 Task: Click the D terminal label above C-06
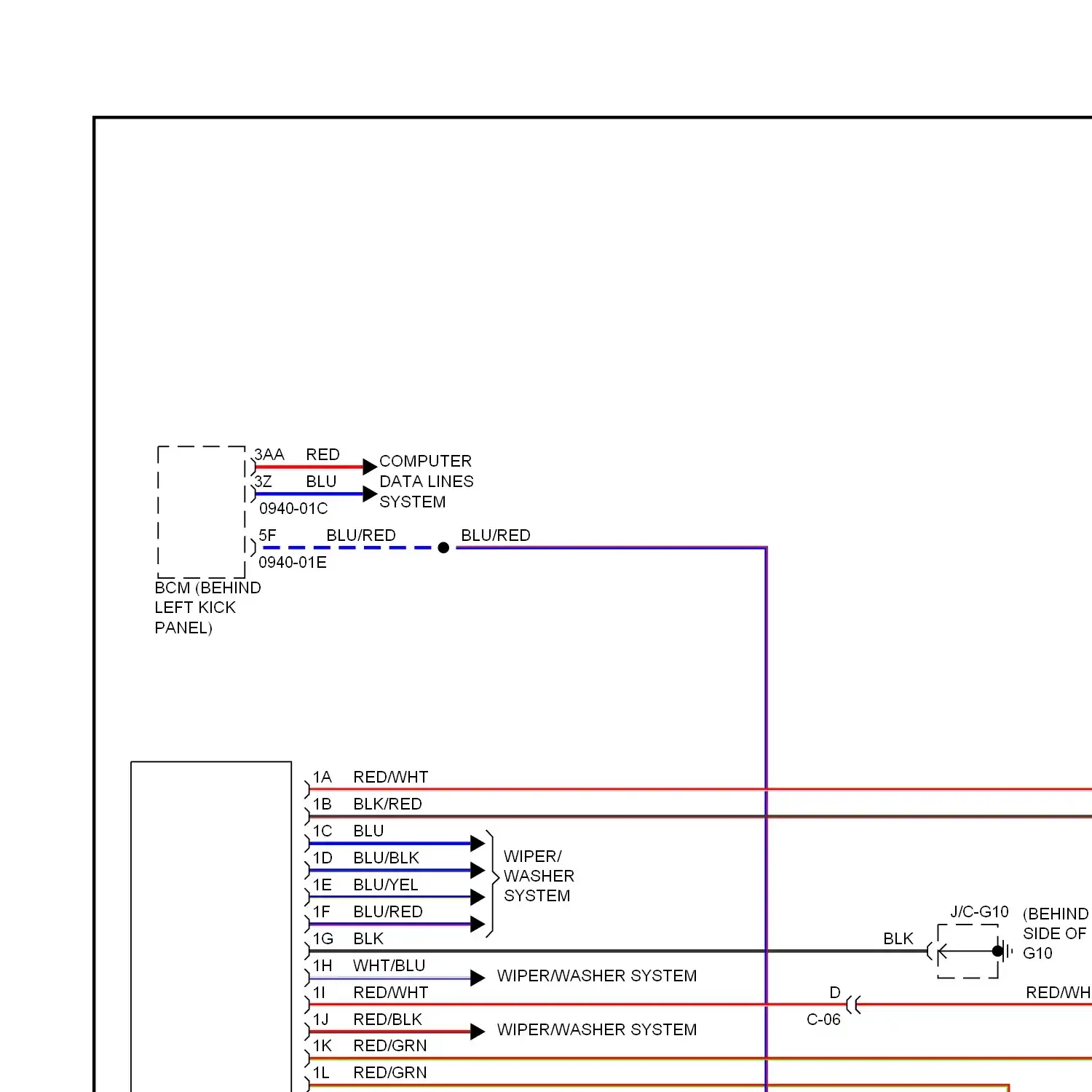point(835,992)
